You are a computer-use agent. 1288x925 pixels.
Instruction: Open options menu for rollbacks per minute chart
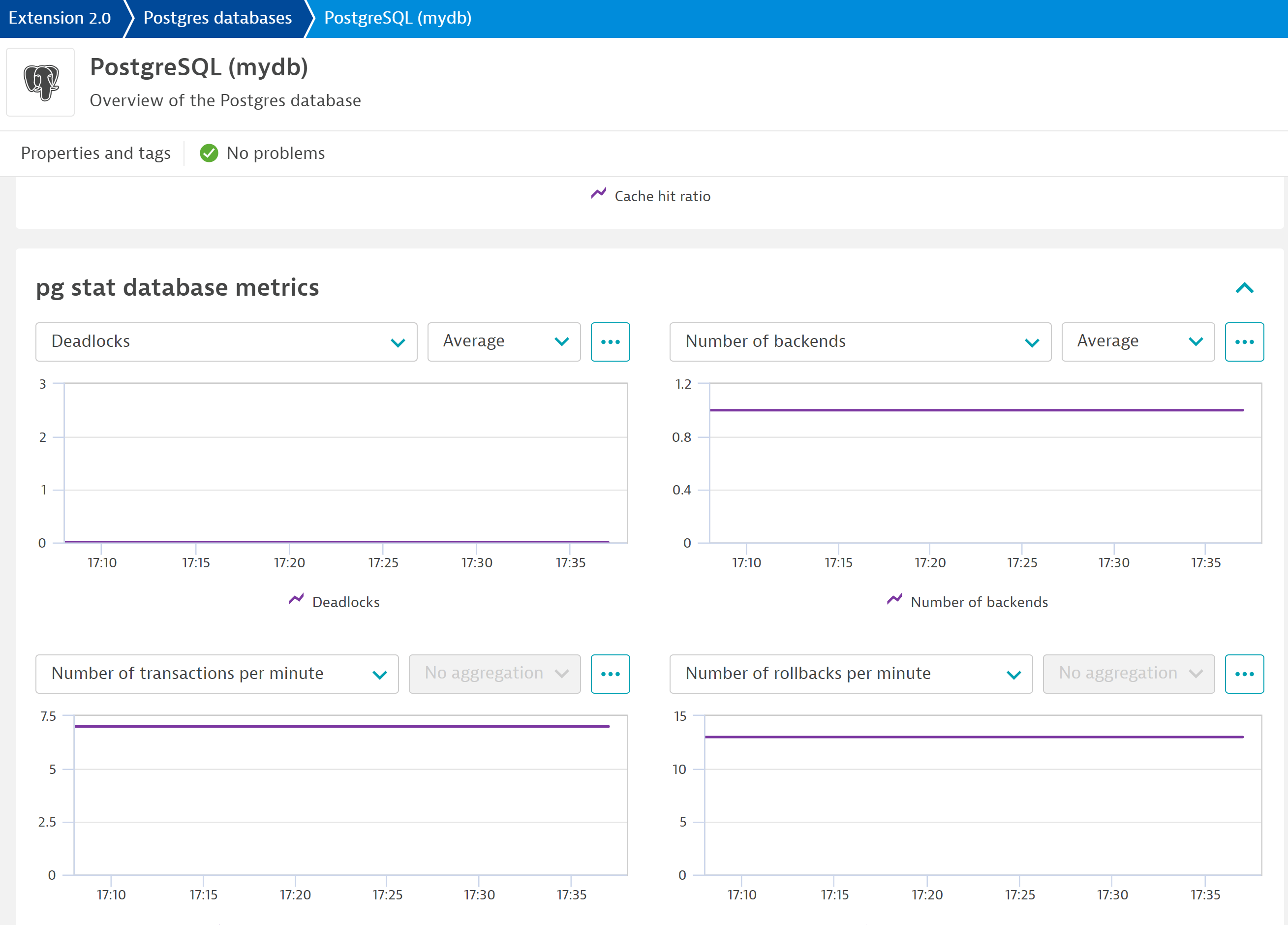click(1244, 674)
